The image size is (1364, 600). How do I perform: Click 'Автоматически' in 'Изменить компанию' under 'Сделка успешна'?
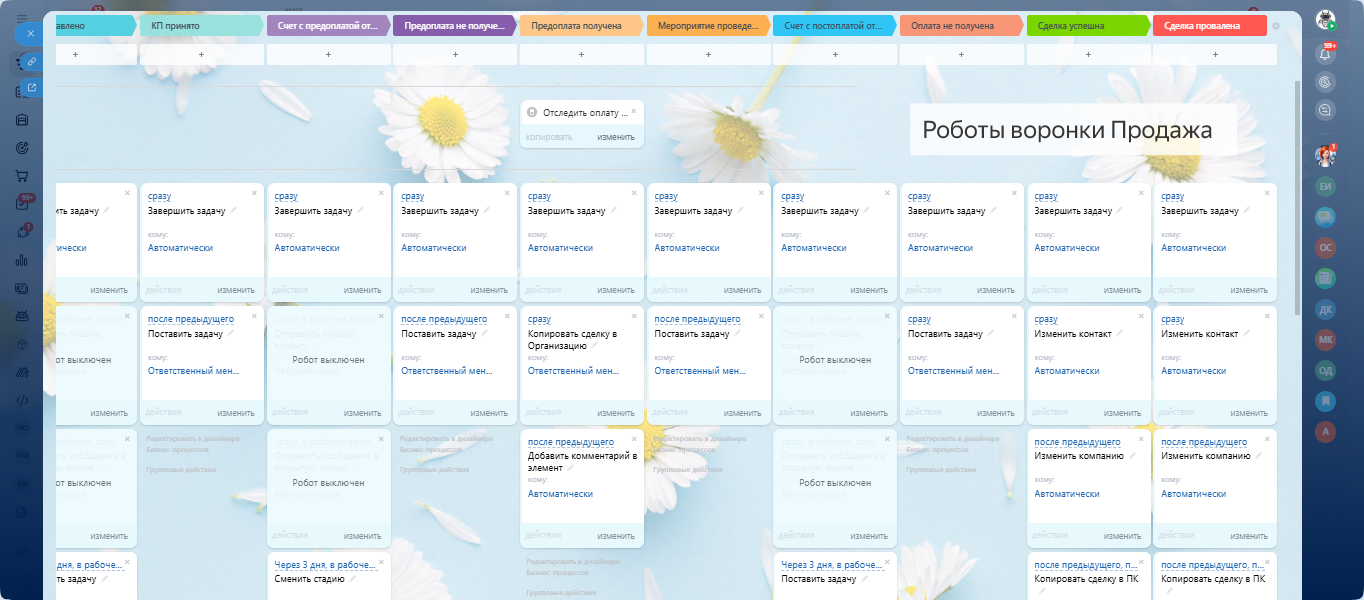tap(1067, 494)
